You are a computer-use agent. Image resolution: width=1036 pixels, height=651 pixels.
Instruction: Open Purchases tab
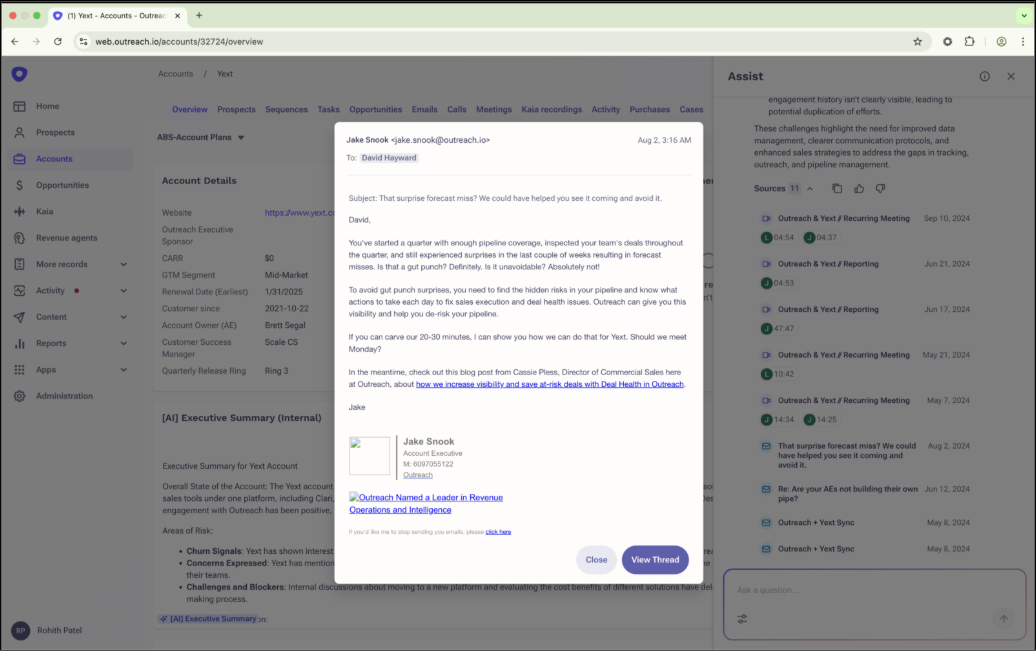[649, 110]
